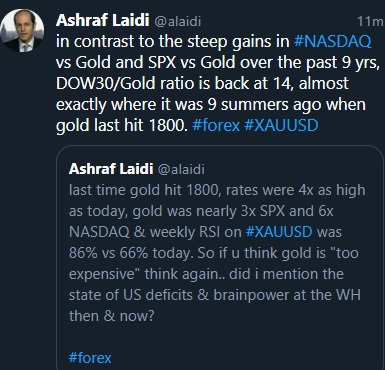Click the Ashraf Laidi name inside the quoted tweet
This screenshot has width=385, height=370.
[x=111, y=169]
